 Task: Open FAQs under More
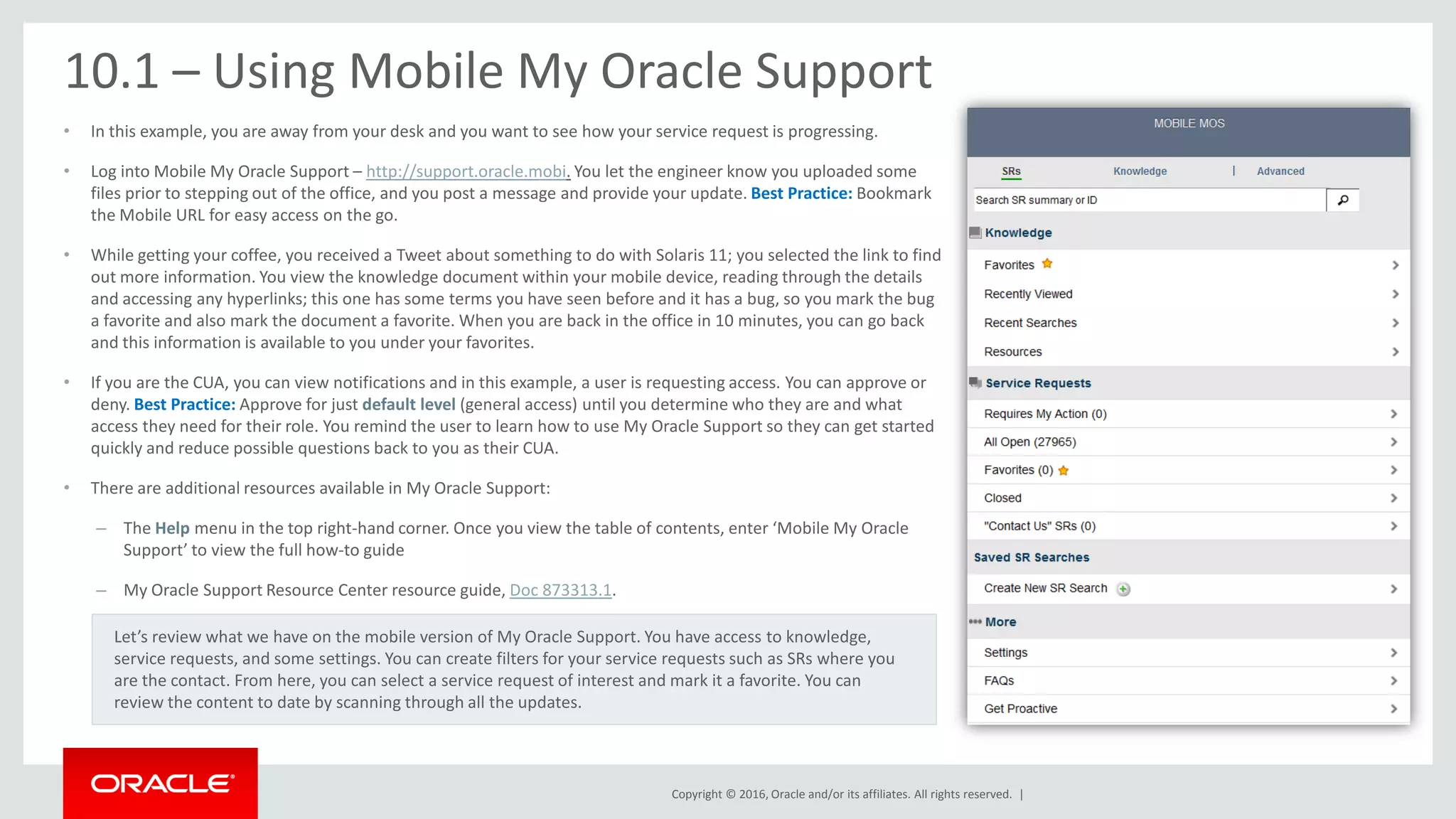point(1189,681)
